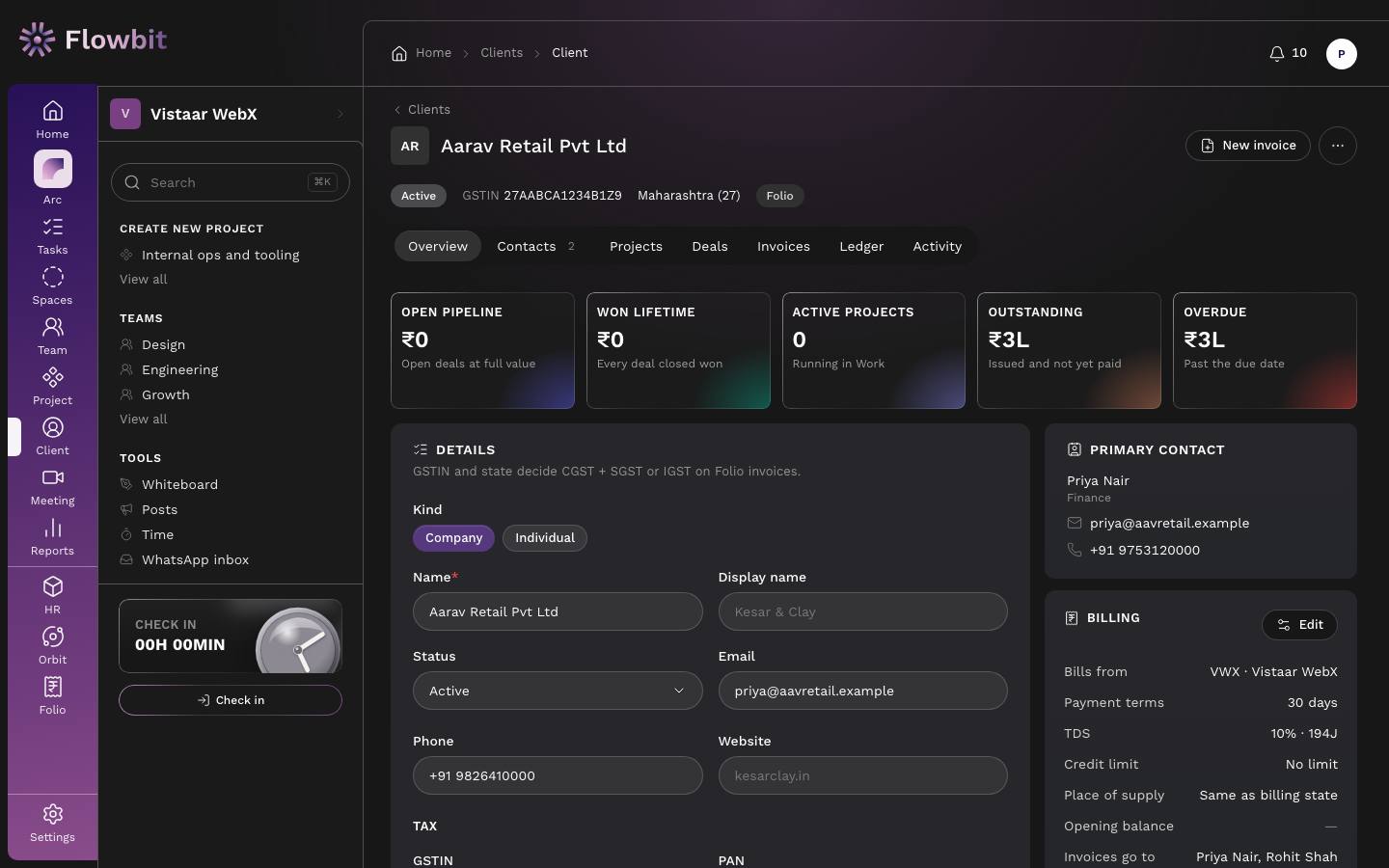Open the HR module icon
The width and height of the screenshot is (1389, 868).
52,596
